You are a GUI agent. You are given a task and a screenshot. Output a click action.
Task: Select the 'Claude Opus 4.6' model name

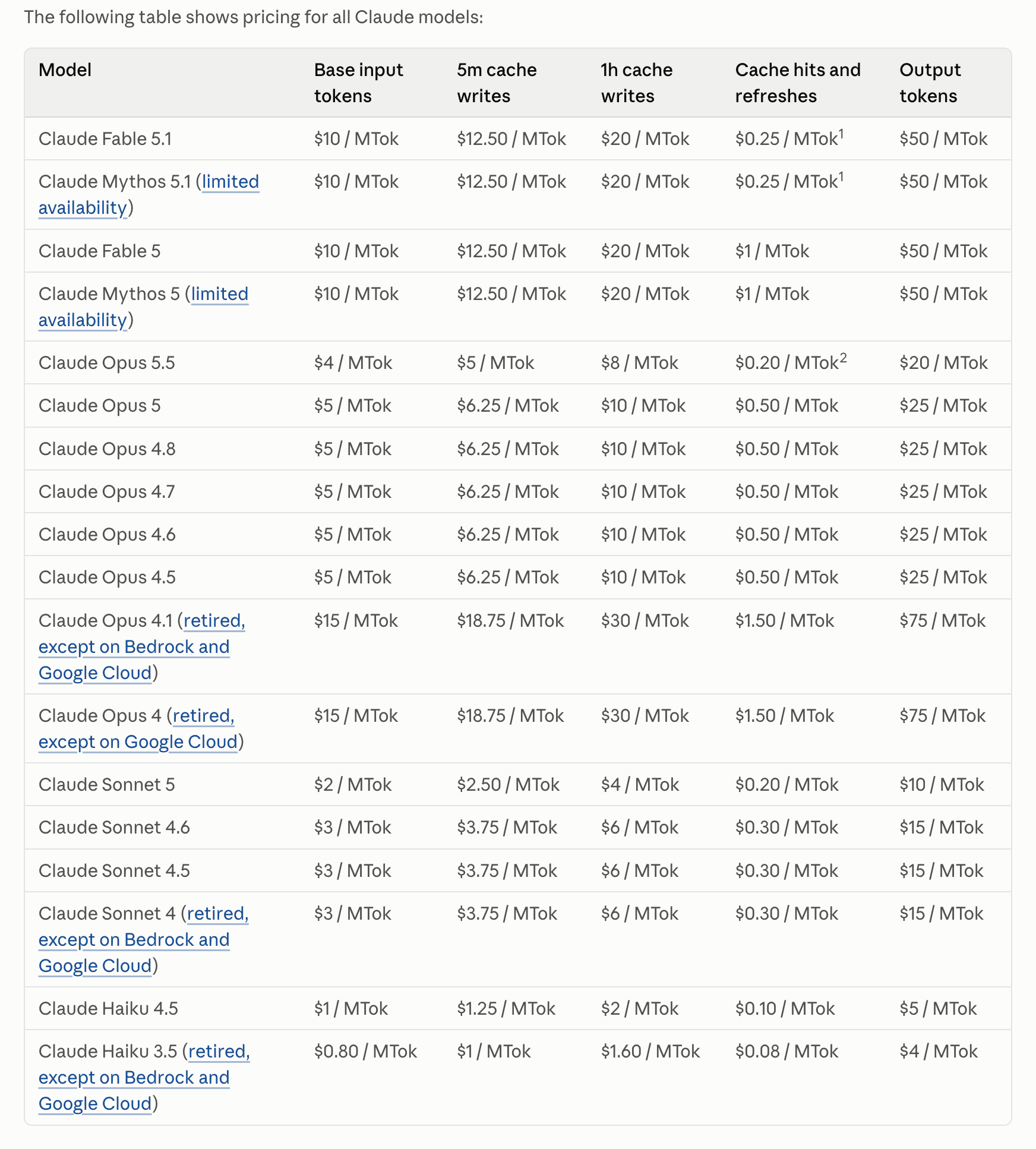pyautogui.click(x=107, y=535)
